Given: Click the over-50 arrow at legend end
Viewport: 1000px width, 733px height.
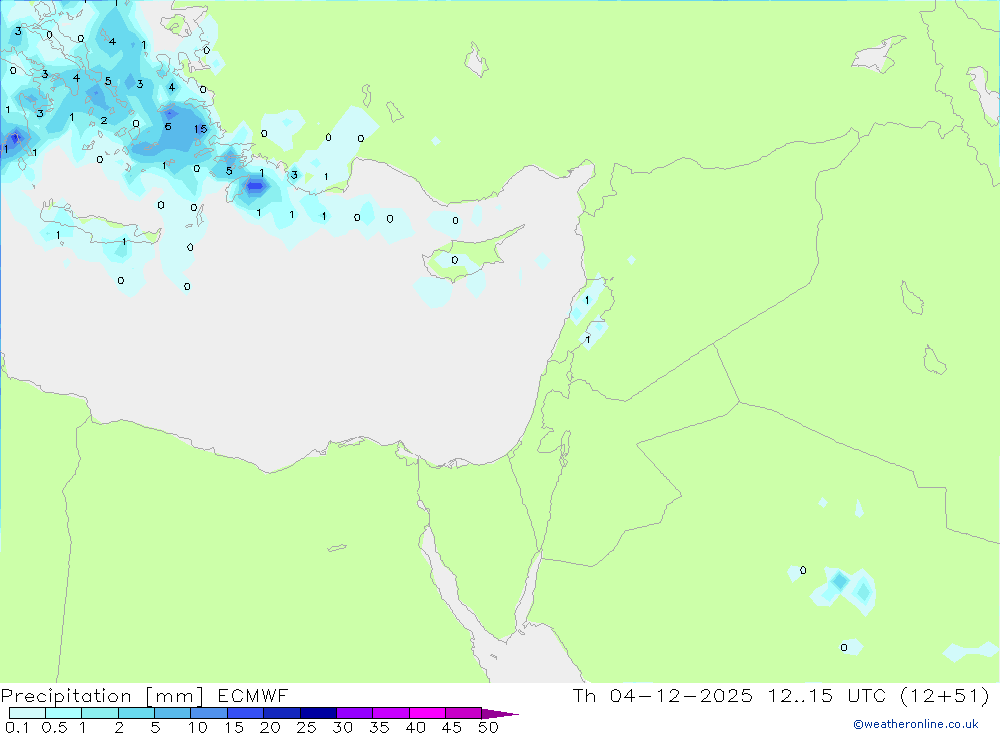Looking at the screenshot, I should tap(500, 713).
